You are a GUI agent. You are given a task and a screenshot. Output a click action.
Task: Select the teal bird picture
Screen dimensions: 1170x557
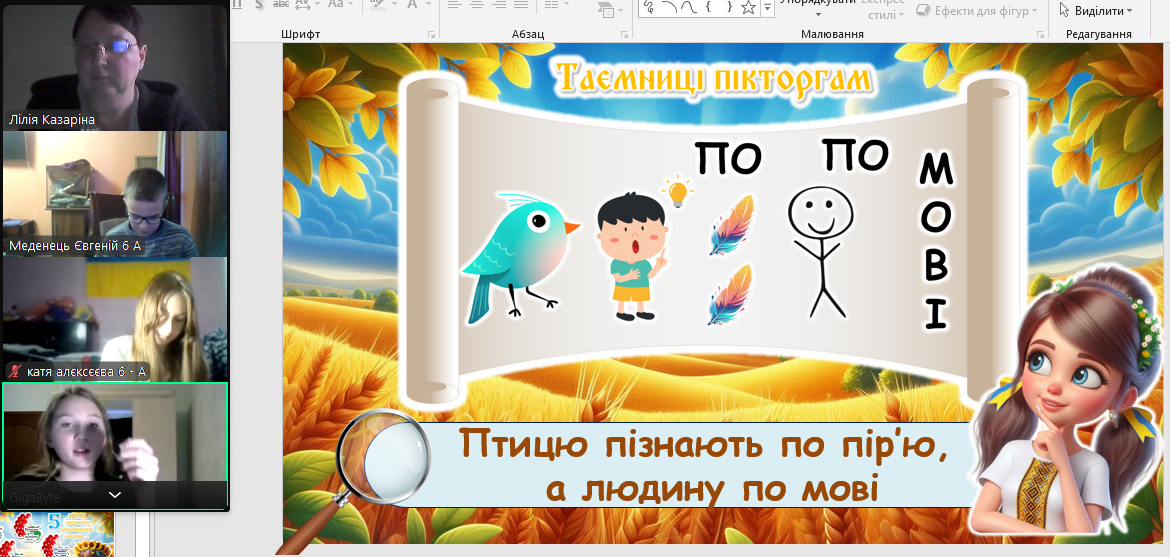tap(519, 258)
